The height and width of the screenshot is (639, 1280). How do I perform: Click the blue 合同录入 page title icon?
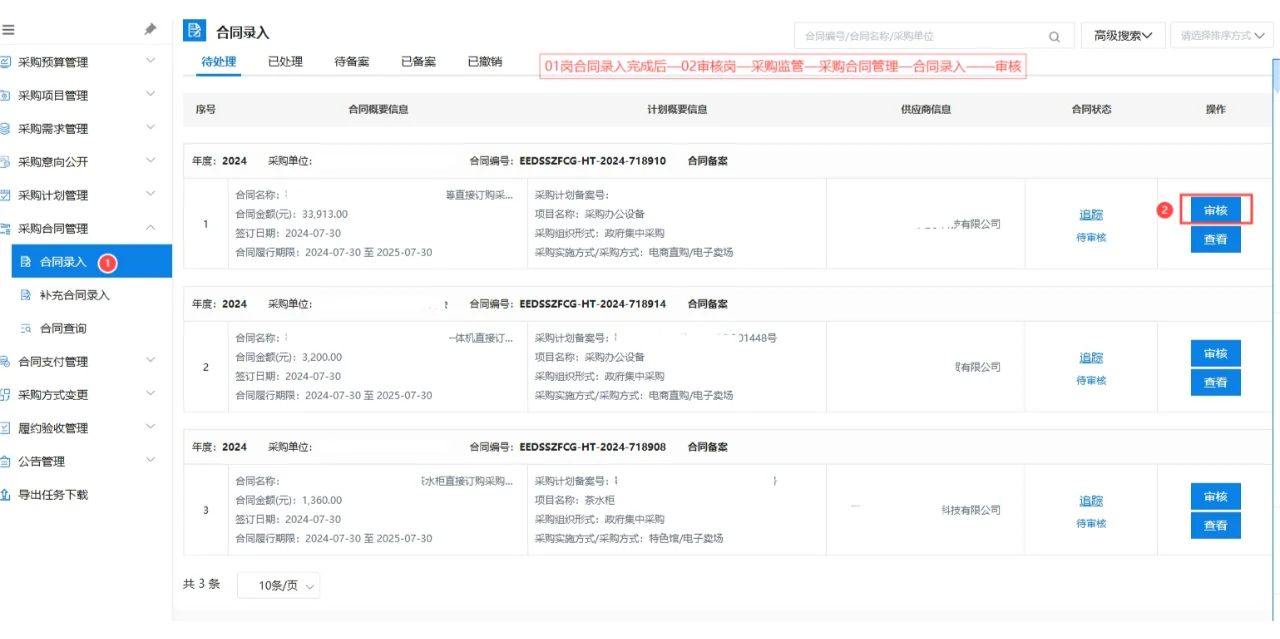point(195,31)
